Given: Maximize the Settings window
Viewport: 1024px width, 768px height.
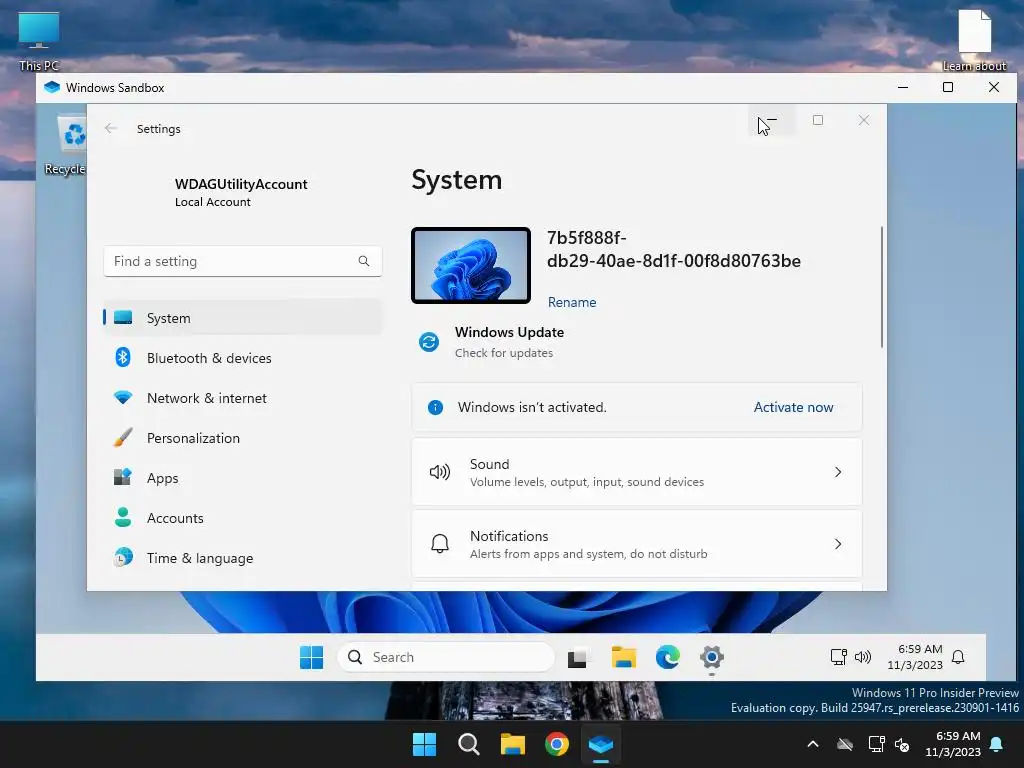Looking at the screenshot, I should [818, 120].
